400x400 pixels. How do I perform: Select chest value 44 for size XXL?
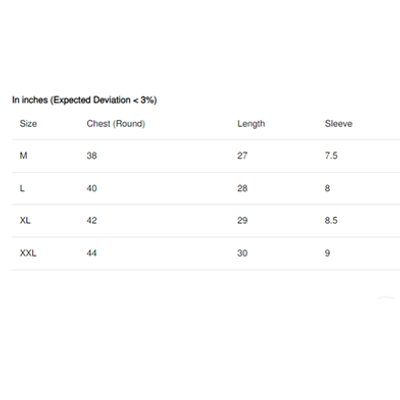click(x=92, y=253)
